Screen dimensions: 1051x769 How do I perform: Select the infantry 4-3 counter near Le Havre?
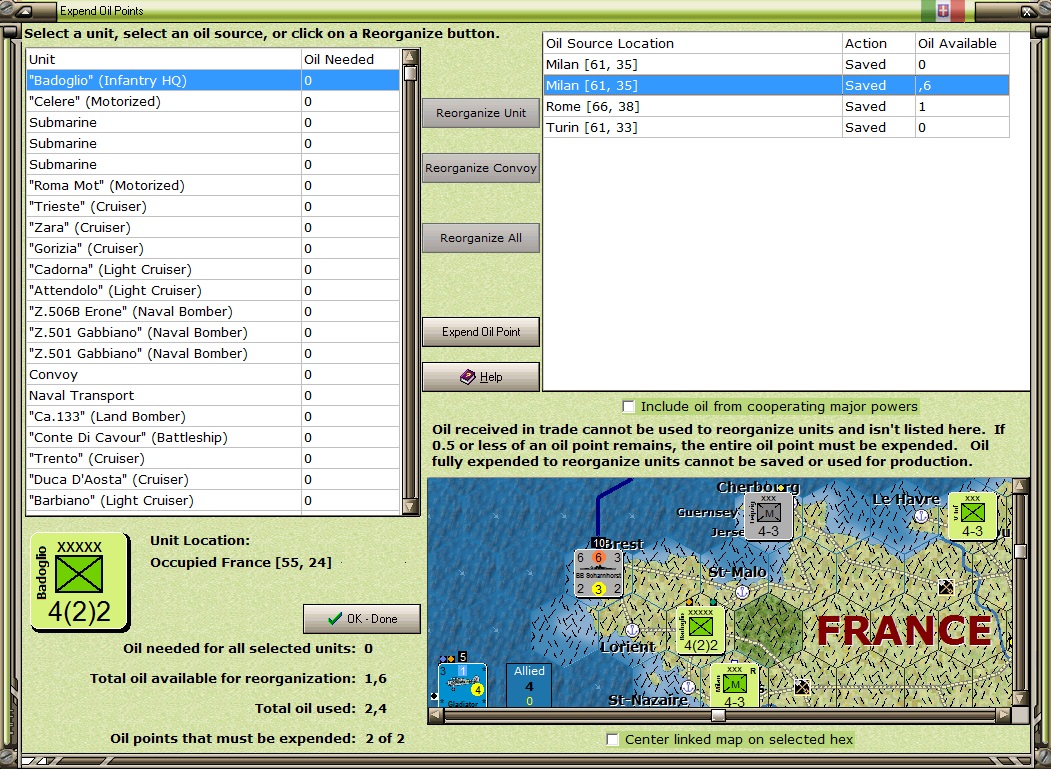(973, 516)
